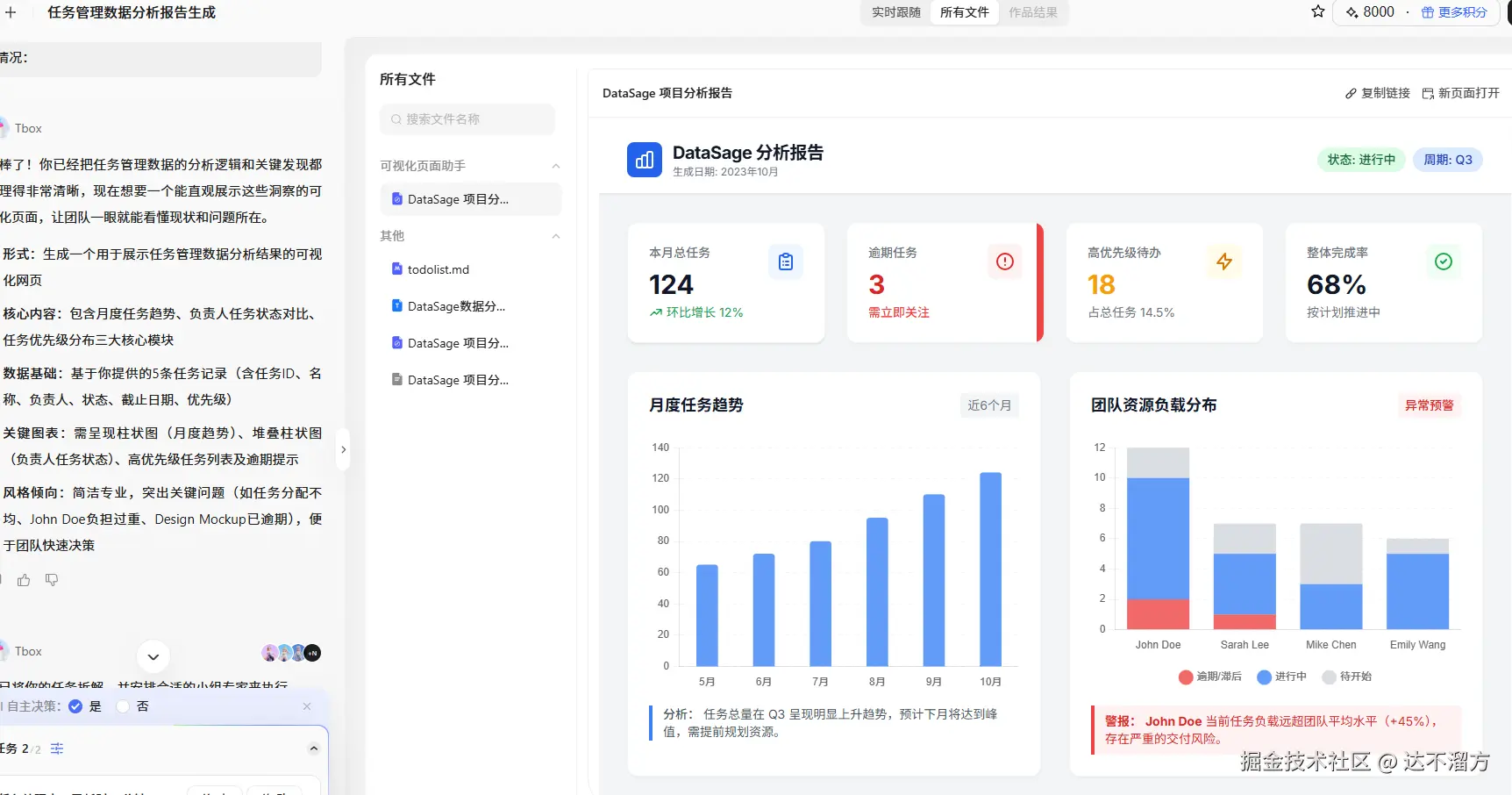Collapse the chat panel with the side arrow

coord(343,449)
